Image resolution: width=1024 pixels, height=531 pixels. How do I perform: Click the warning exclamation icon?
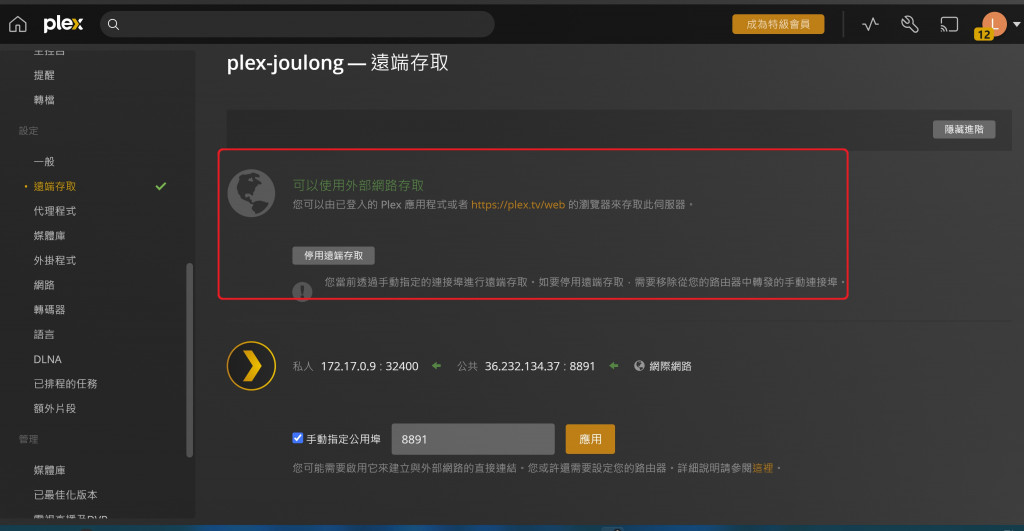302,291
